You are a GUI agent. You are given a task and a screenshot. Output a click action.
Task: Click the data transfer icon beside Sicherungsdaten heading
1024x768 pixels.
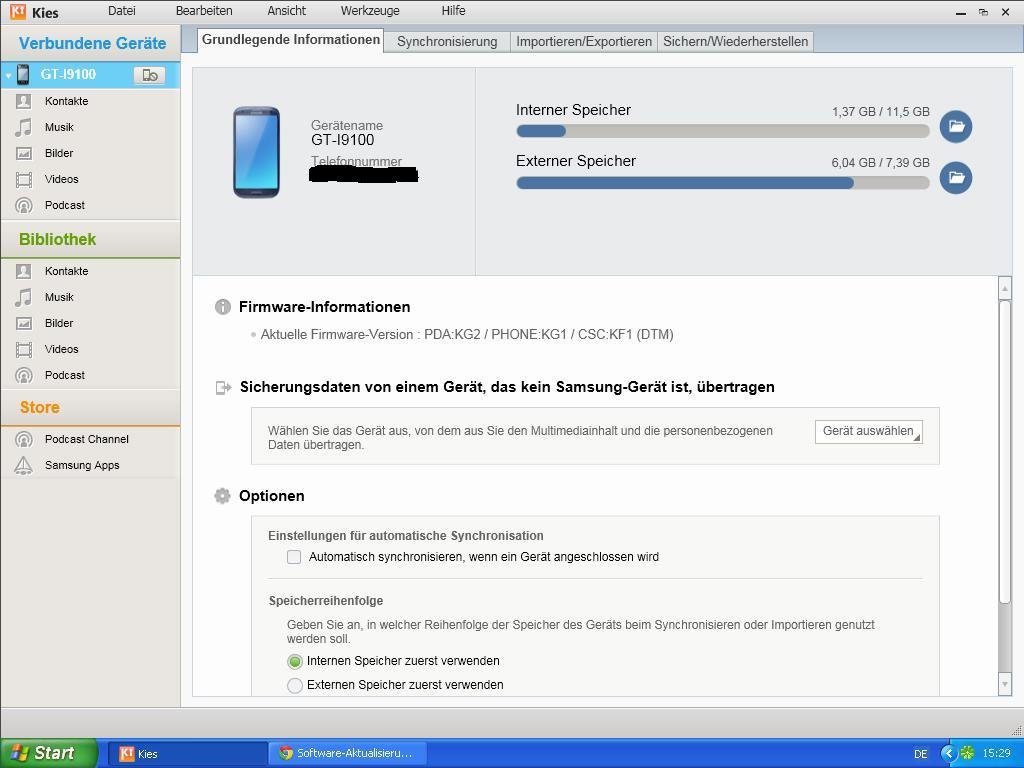point(223,388)
